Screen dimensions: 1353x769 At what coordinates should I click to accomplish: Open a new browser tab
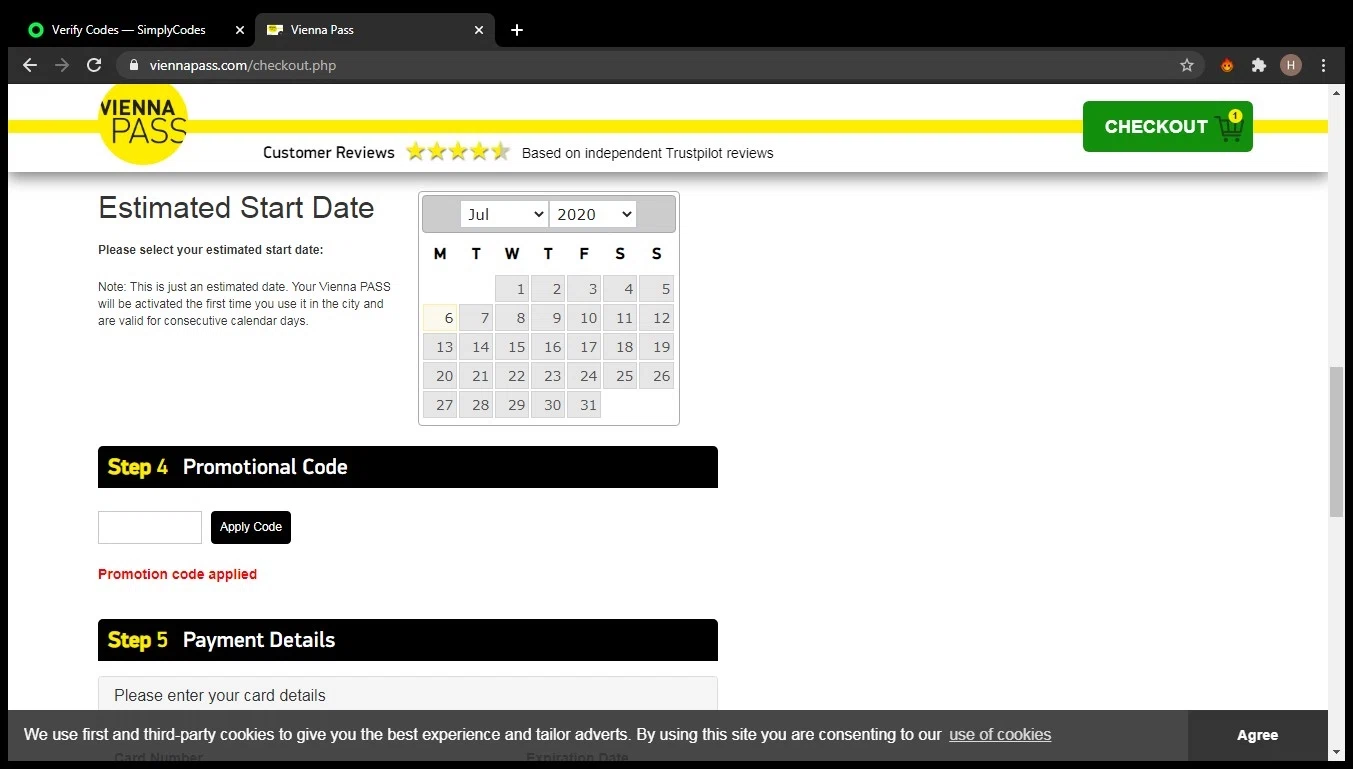pos(516,30)
